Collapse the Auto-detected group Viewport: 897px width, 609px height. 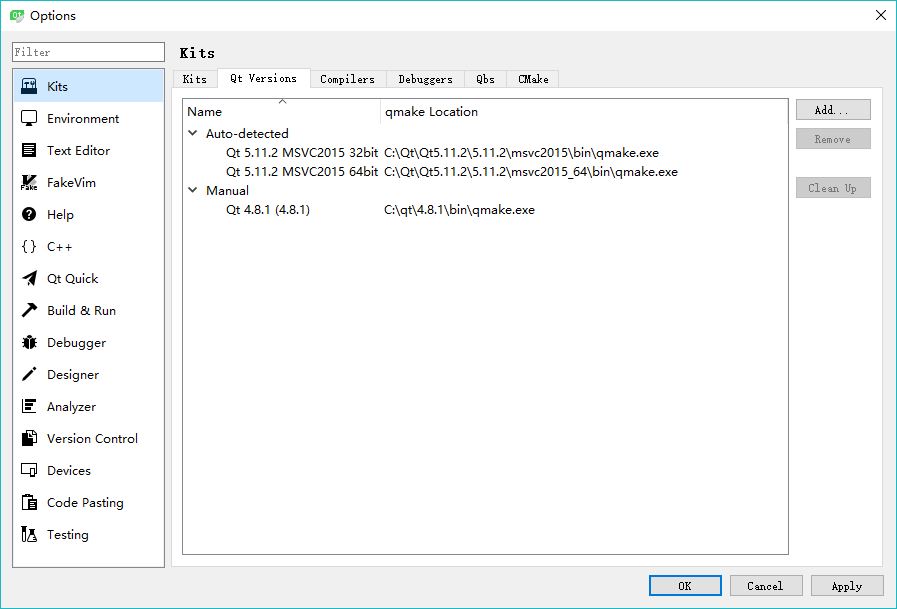pyautogui.click(x=191, y=133)
